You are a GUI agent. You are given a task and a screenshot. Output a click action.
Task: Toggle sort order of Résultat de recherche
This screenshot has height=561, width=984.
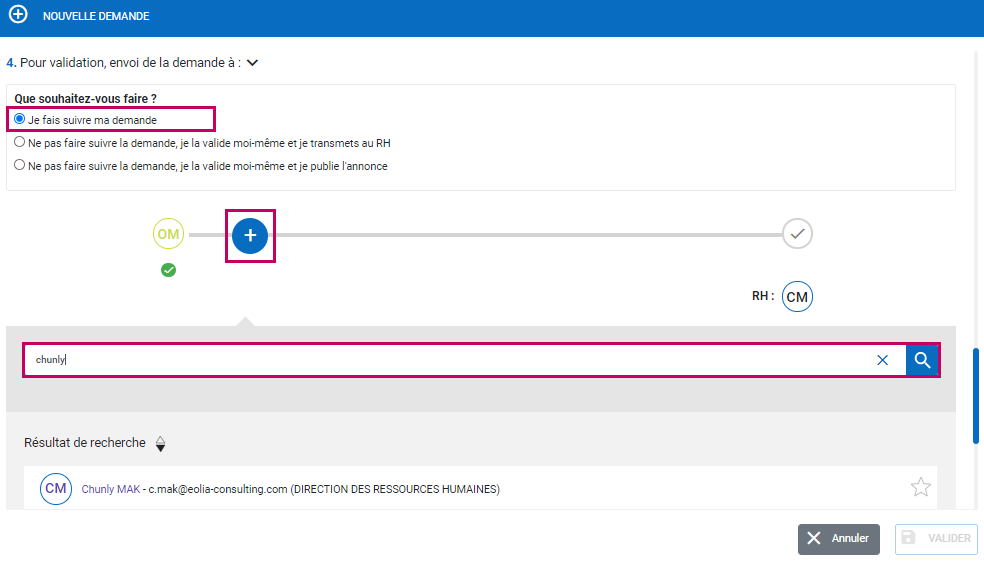point(160,443)
